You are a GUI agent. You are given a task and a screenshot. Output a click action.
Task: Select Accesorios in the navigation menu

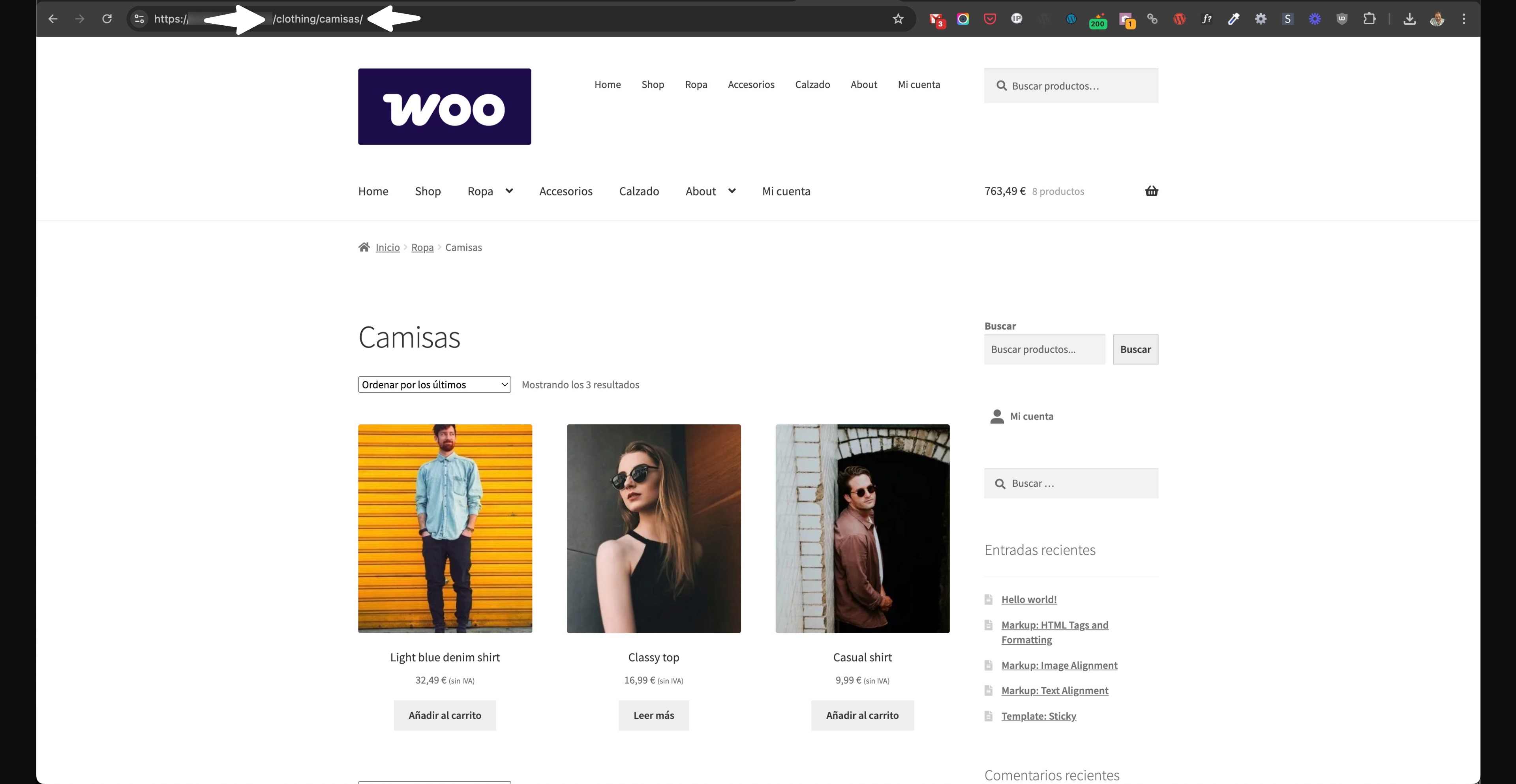[x=566, y=191]
